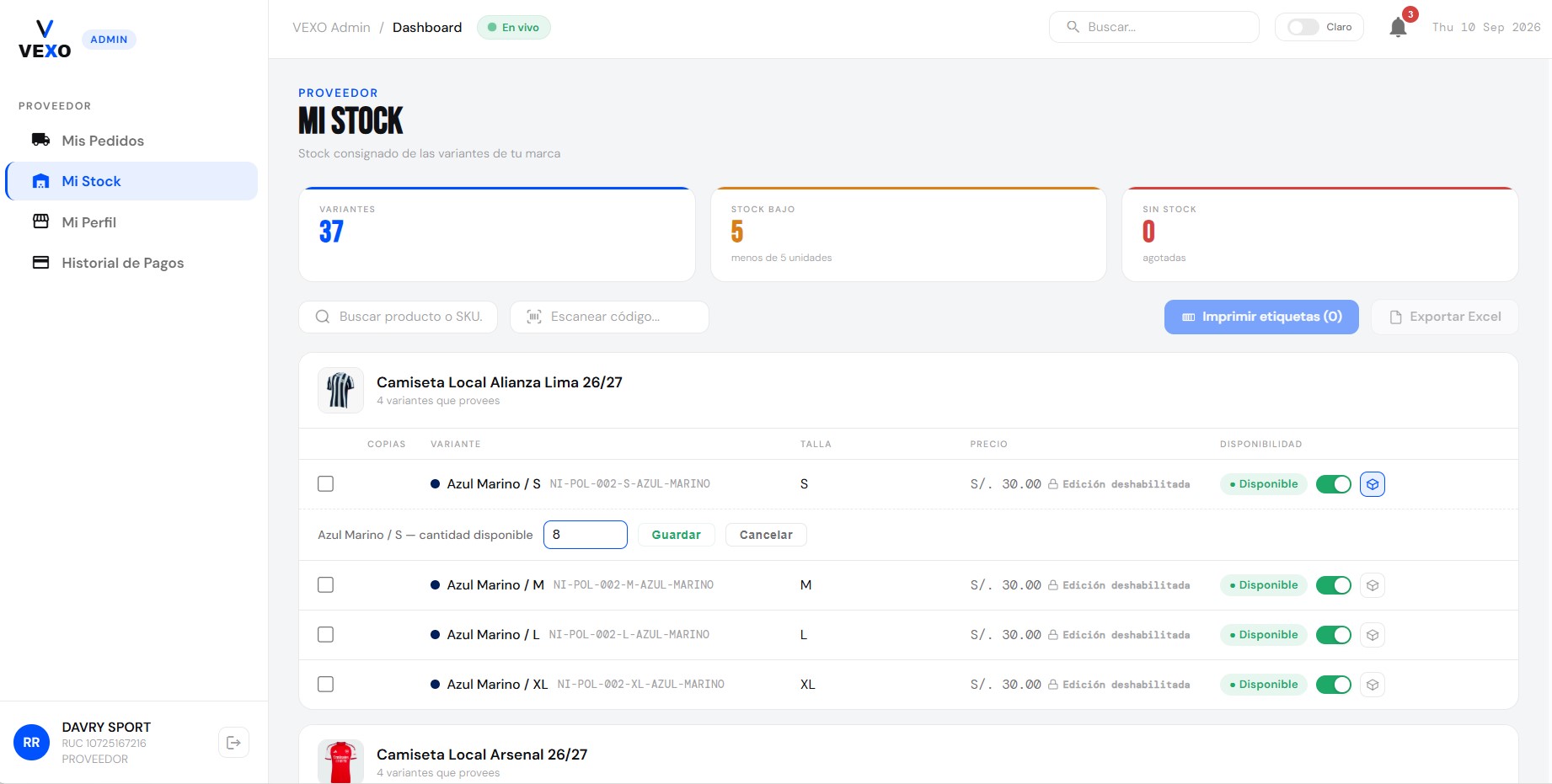Click the Sin Stock 0 card
This screenshot has width=1552, height=784.
tap(1320, 234)
